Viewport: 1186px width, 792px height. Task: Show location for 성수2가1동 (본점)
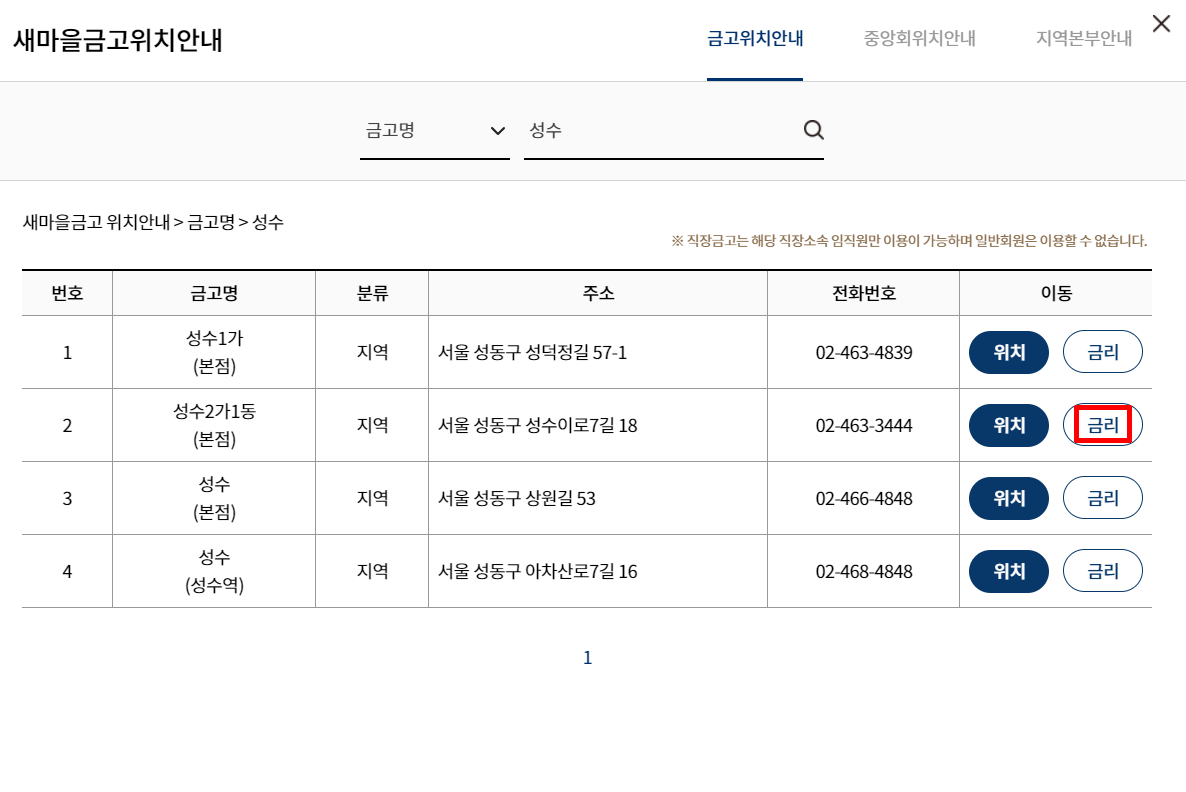pos(1009,425)
